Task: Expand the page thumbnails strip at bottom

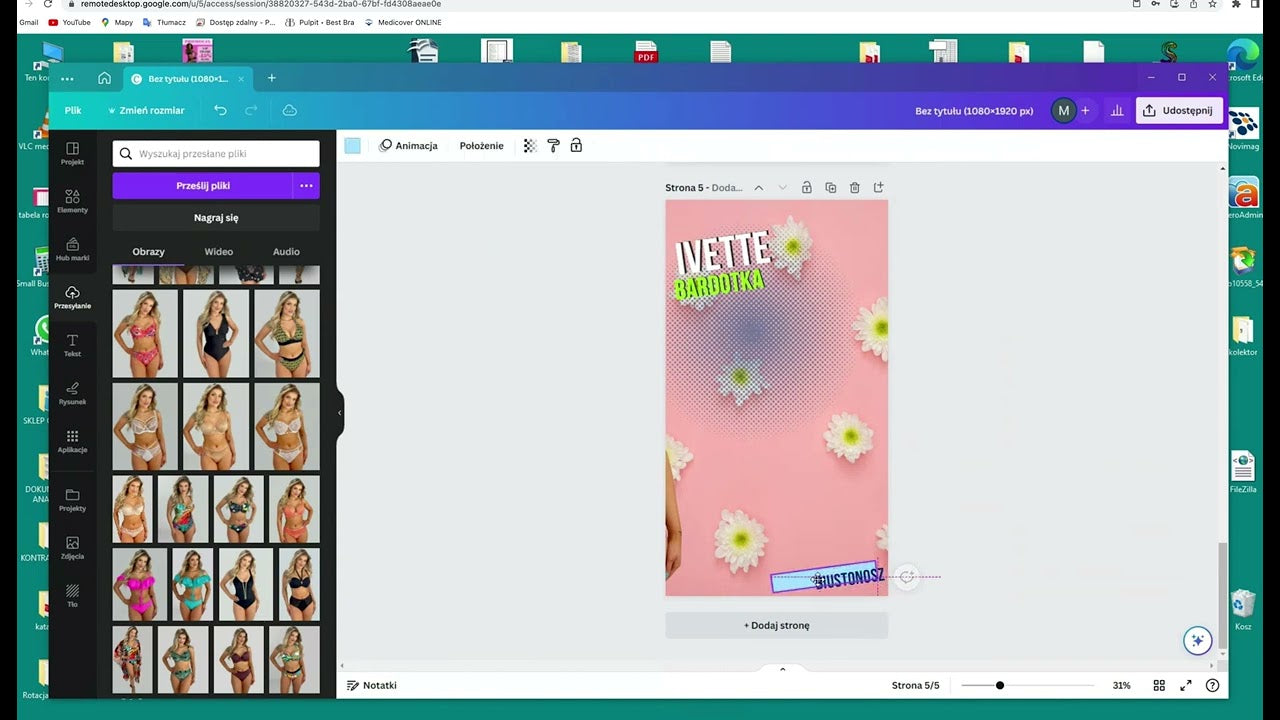Action: click(x=782, y=669)
